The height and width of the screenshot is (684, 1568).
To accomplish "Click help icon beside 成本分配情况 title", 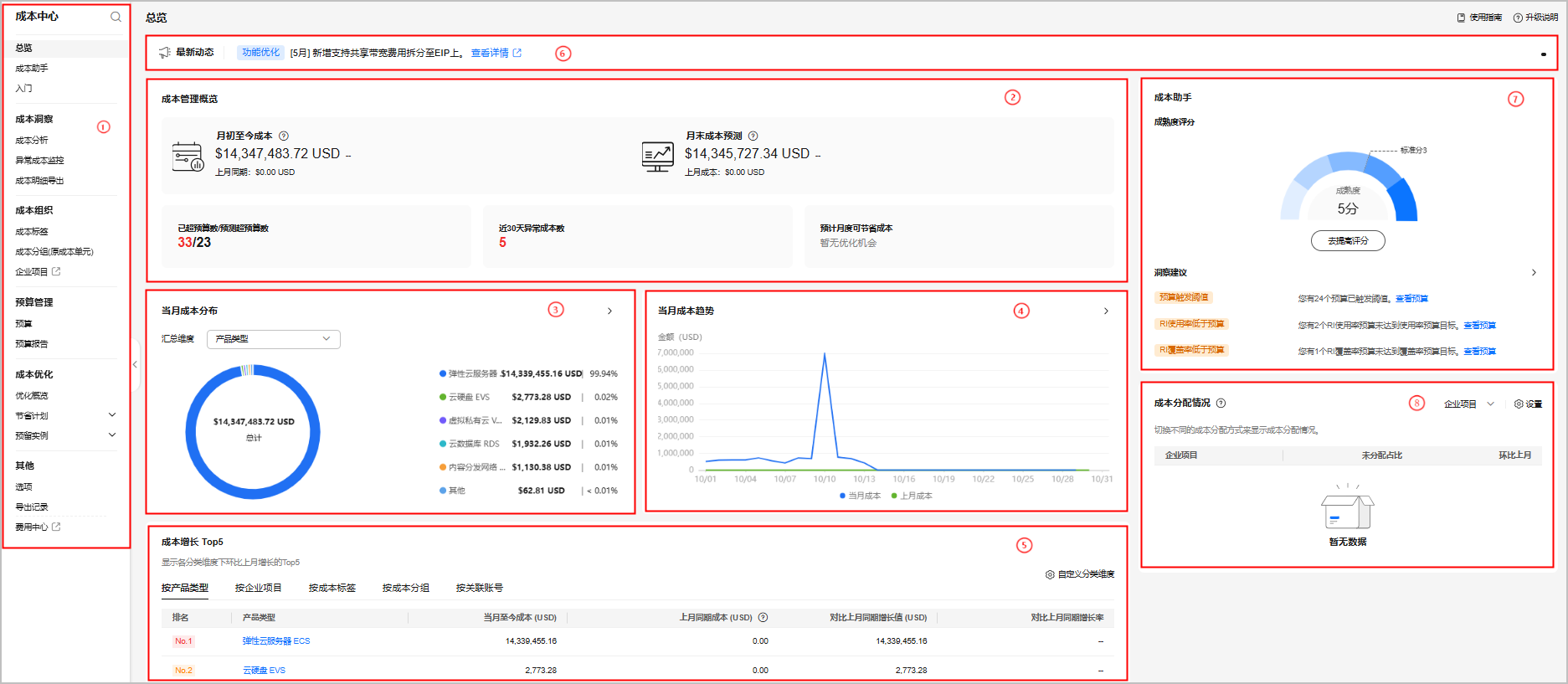I will pyautogui.click(x=1221, y=403).
